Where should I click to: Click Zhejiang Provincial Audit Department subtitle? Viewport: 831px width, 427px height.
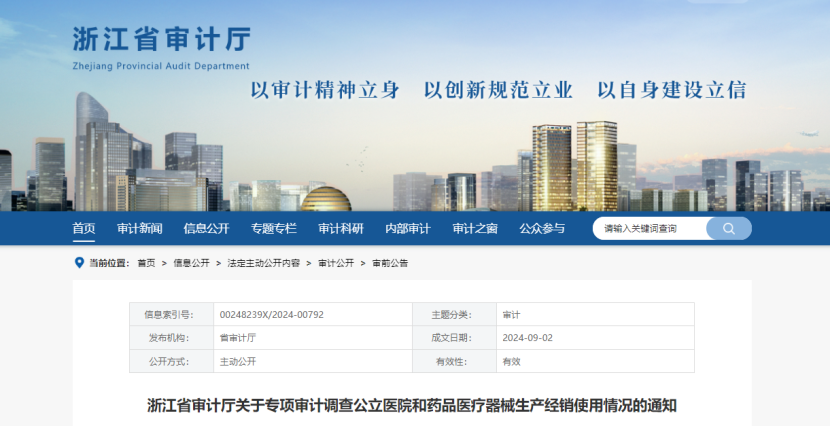click(x=161, y=66)
